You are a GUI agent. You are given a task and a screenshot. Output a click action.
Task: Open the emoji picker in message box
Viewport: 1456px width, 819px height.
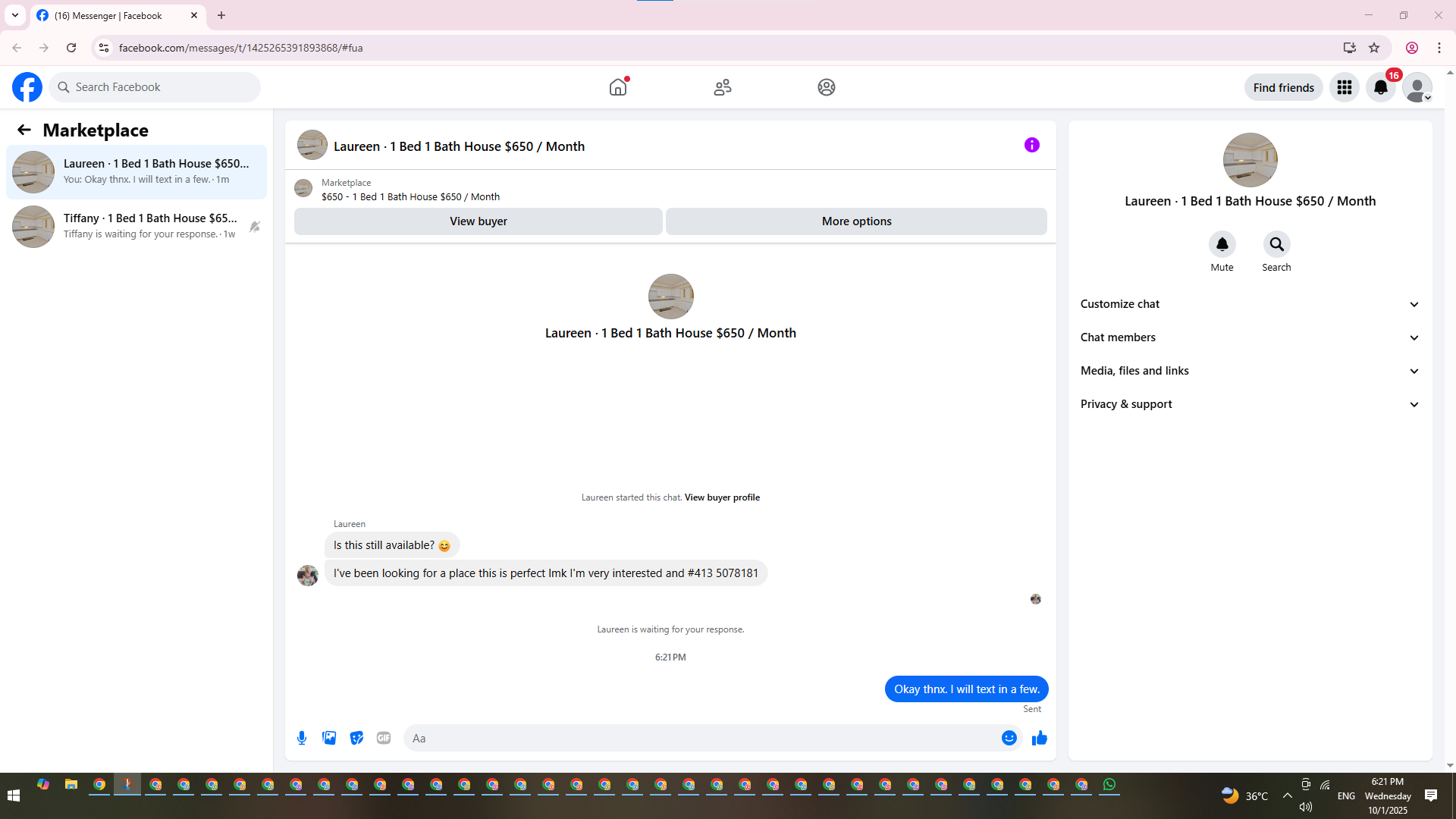click(1009, 738)
